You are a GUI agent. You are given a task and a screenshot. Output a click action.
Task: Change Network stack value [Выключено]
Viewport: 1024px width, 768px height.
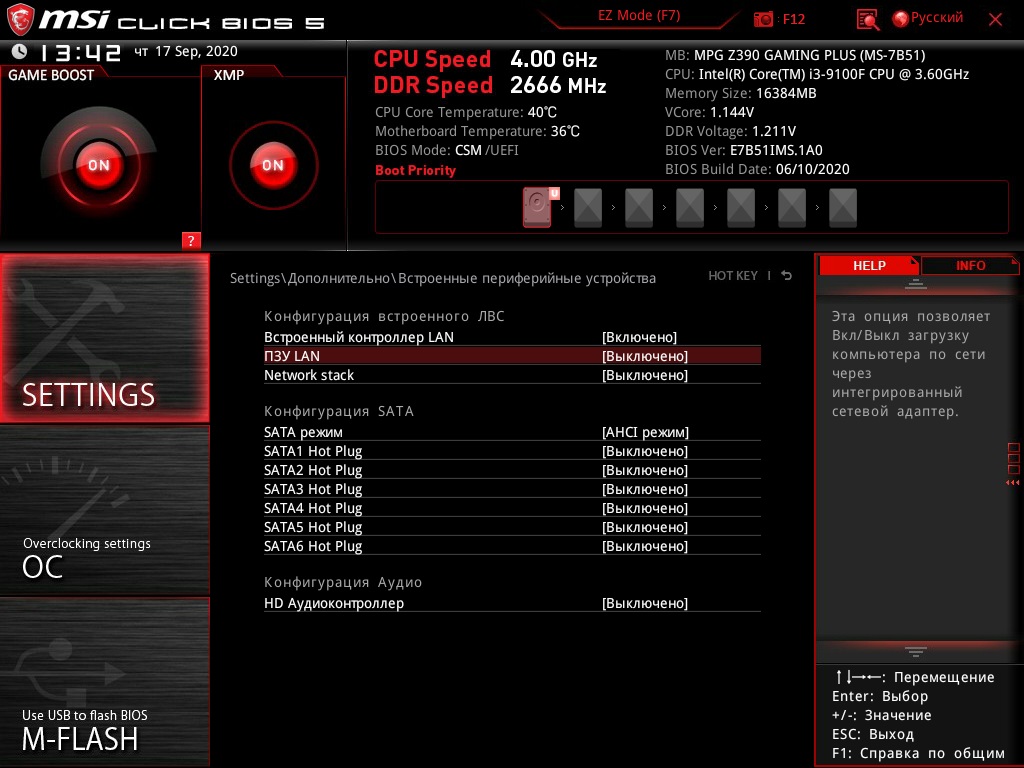tap(645, 375)
